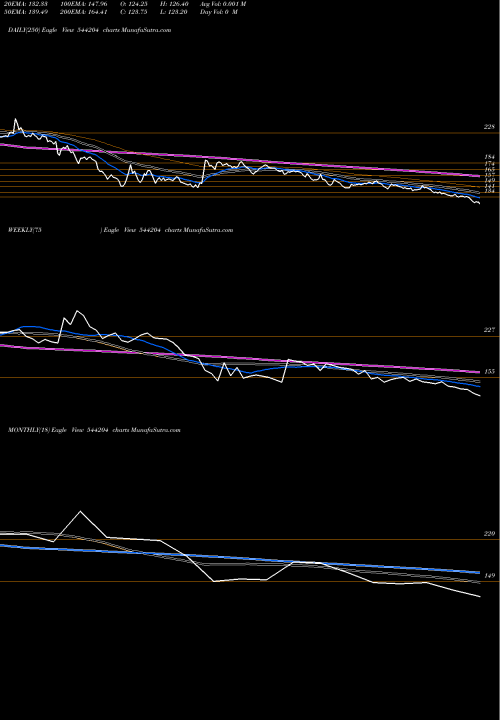Click the 228 price level on daily chart
This screenshot has width=500, height=720.
coord(489,127)
